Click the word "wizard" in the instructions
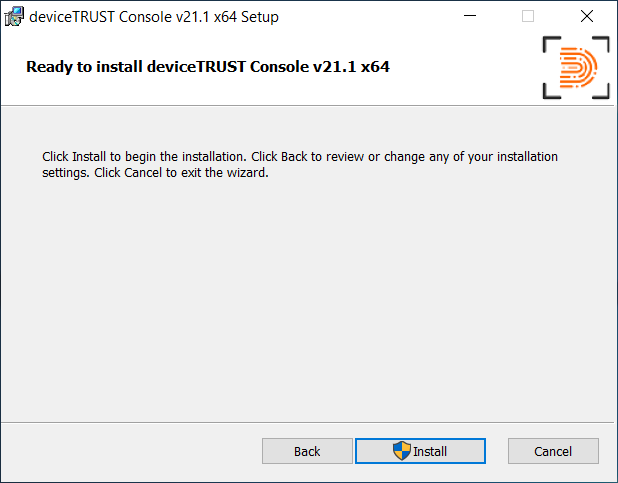 [246, 172]
